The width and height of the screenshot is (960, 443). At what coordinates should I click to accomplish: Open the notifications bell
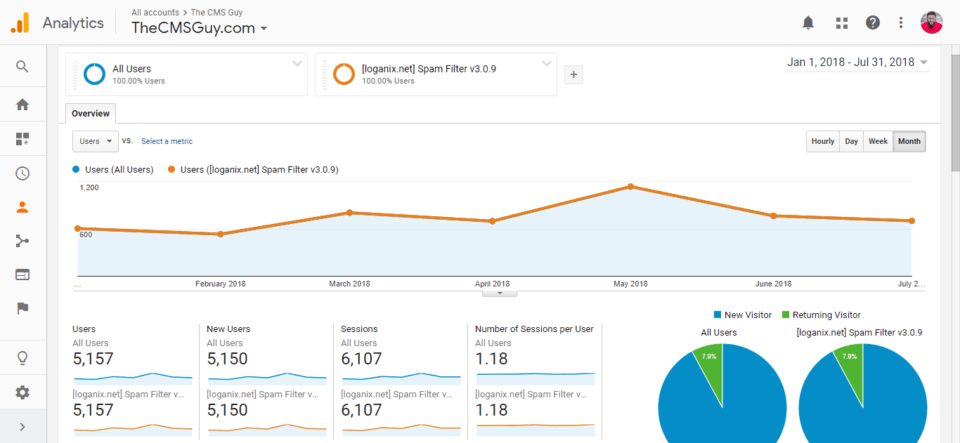click(x=808, y=23)
